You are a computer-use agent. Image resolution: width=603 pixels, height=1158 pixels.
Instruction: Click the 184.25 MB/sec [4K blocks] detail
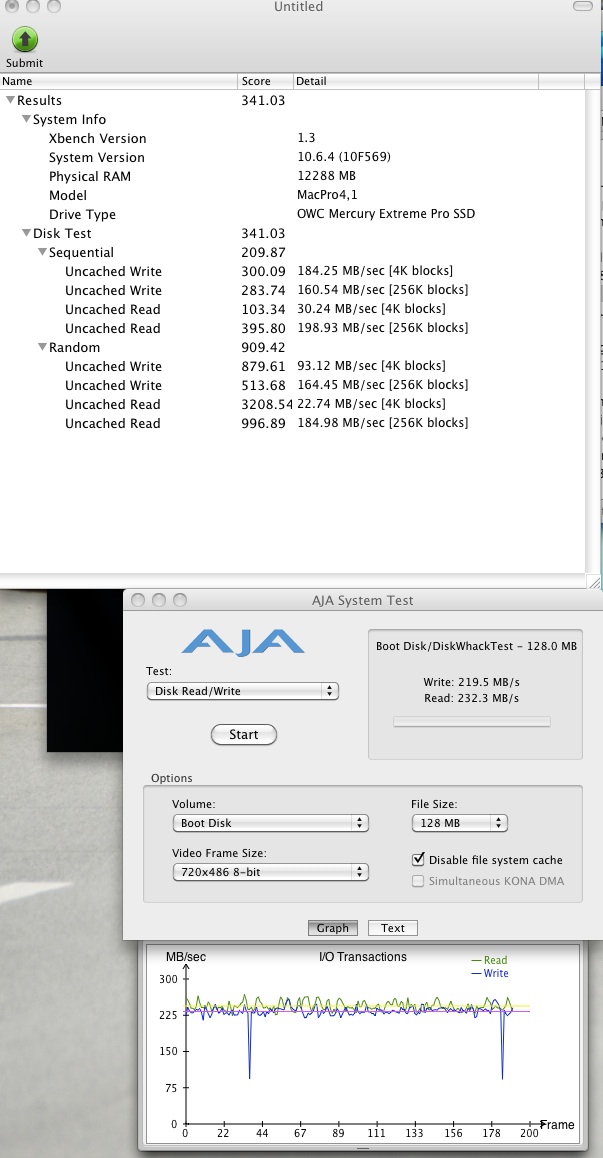point(375,271)
